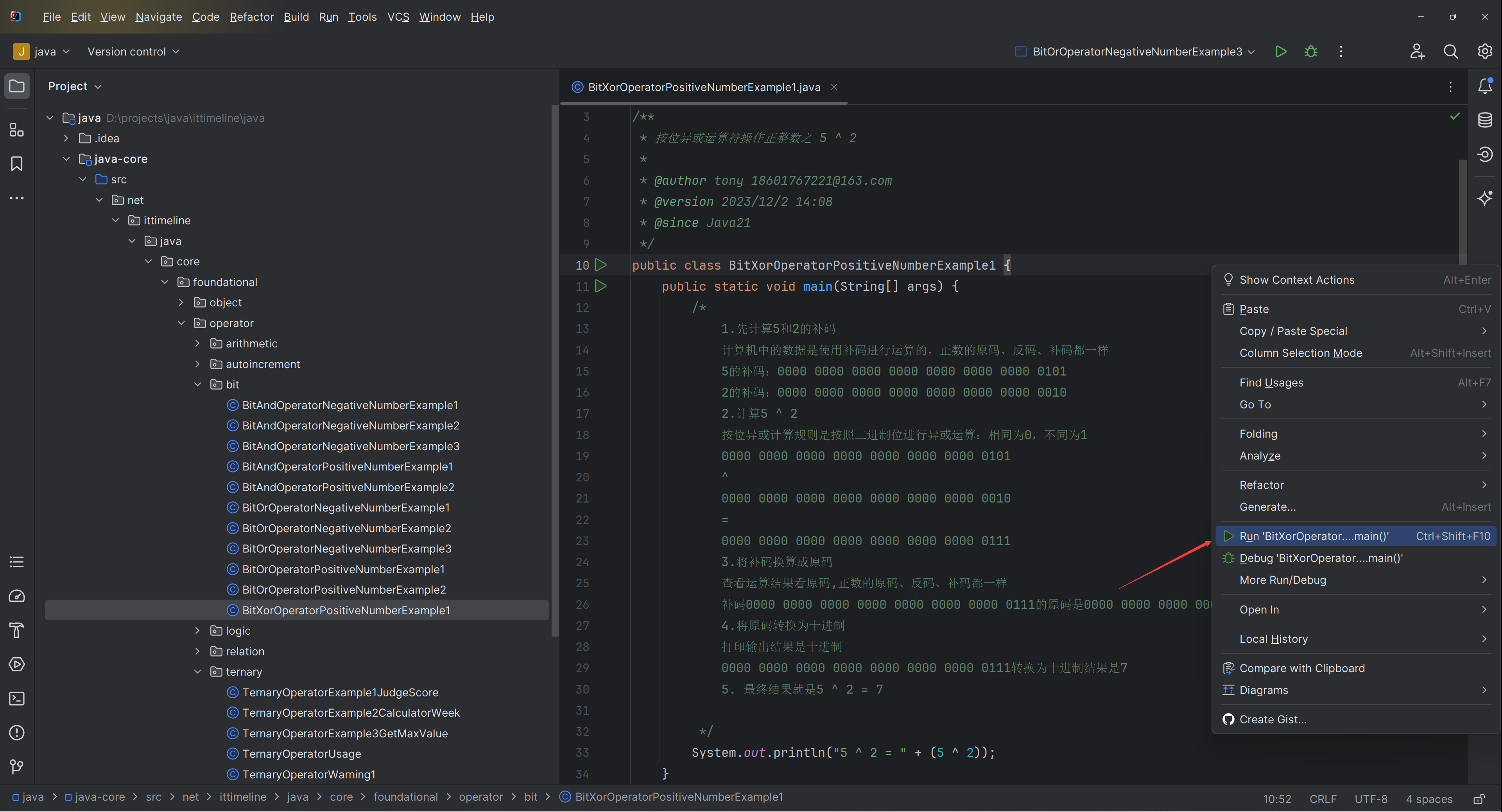Expand the logic package
The width and height of the screenshot is (1502, 812).
(x=198, y=631)
